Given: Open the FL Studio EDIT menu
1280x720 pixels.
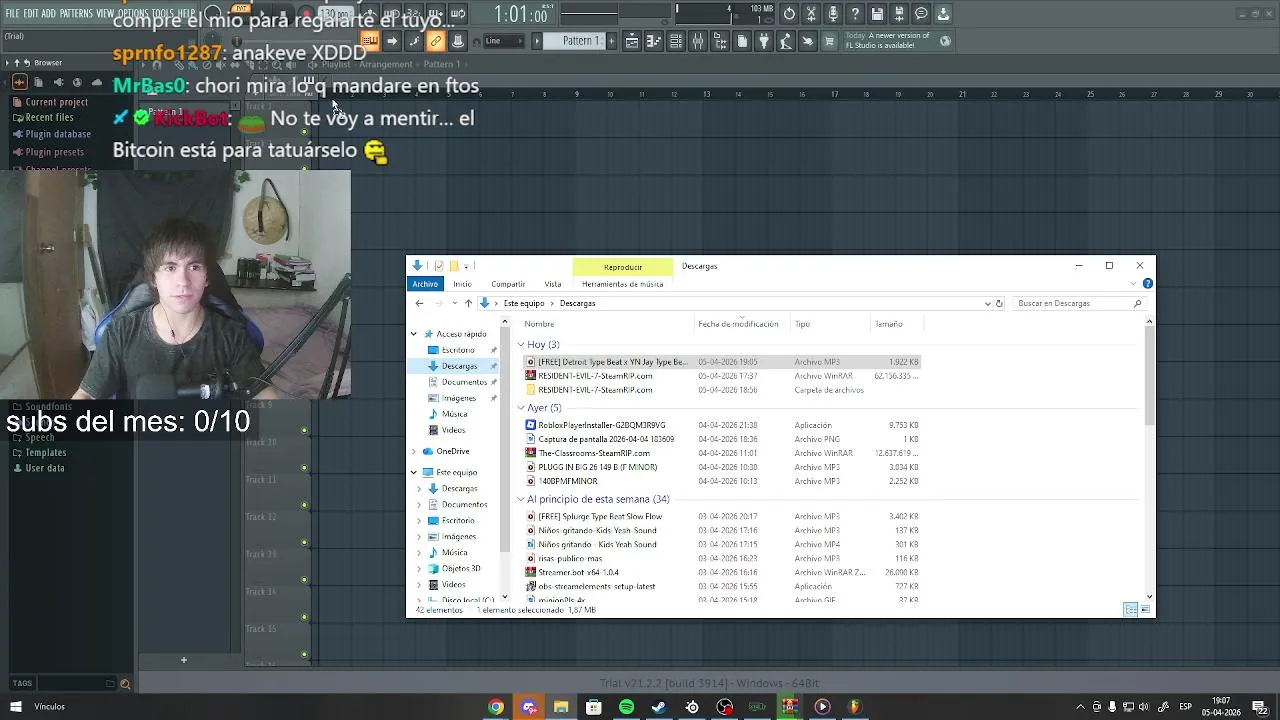Looking at the screenshot, I should [x=31, y=14].
